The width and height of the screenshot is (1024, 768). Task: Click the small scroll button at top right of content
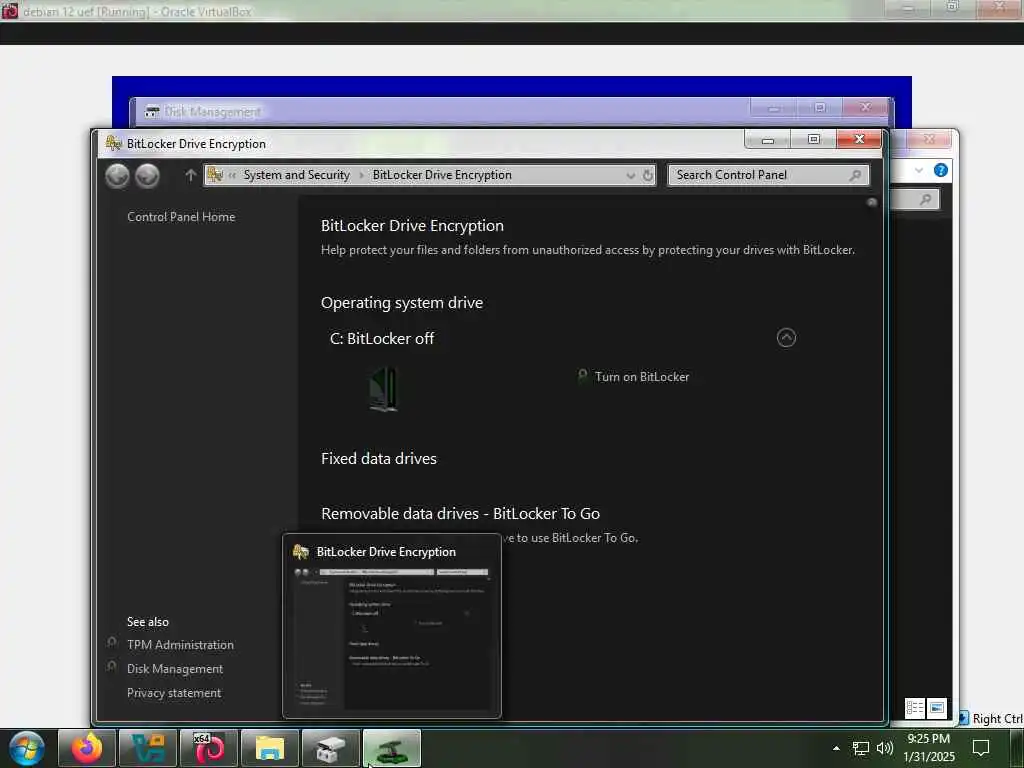[x=871, y=202]
